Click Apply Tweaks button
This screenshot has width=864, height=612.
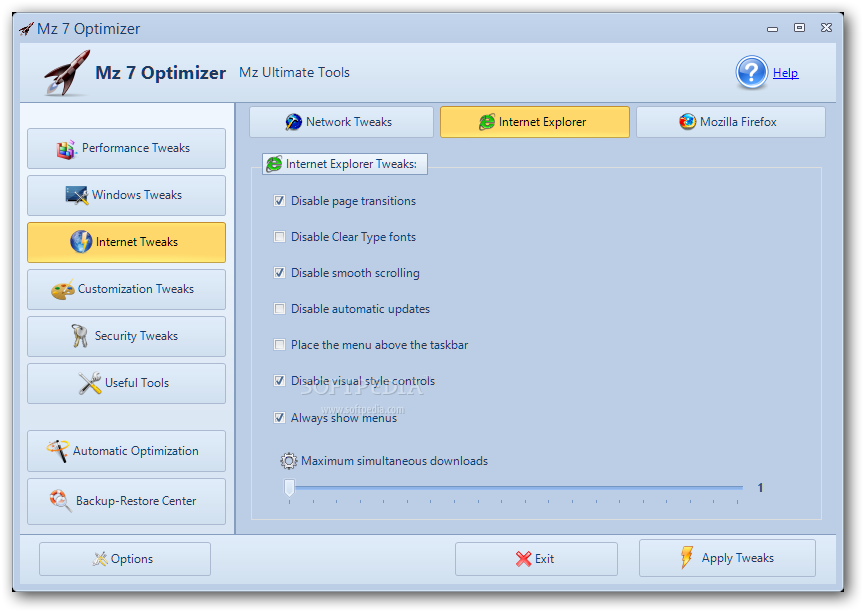(727, 558)
